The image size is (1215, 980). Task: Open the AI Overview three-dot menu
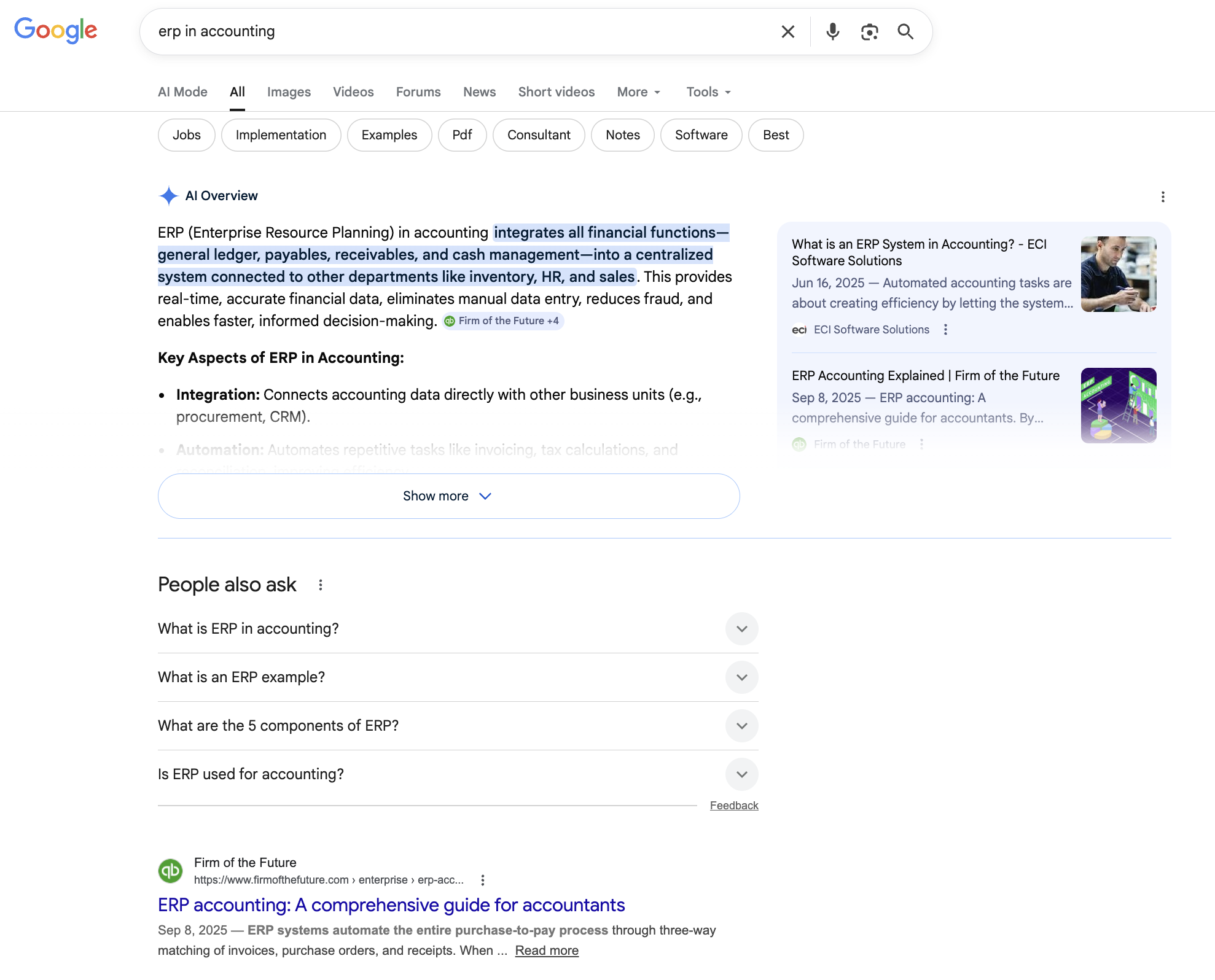tap(1163, 197)
